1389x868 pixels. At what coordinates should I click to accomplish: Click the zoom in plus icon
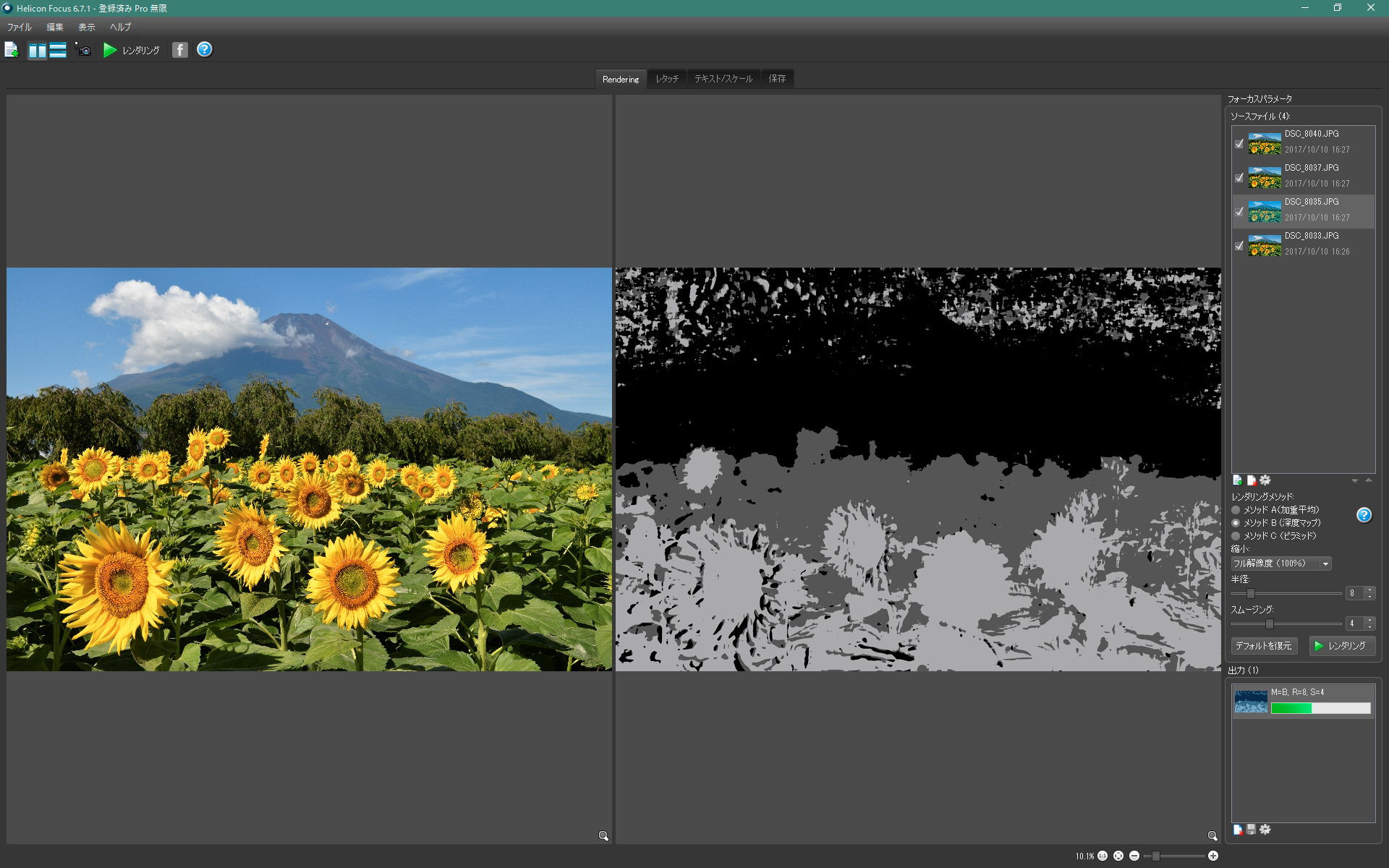coord(1213,856)
